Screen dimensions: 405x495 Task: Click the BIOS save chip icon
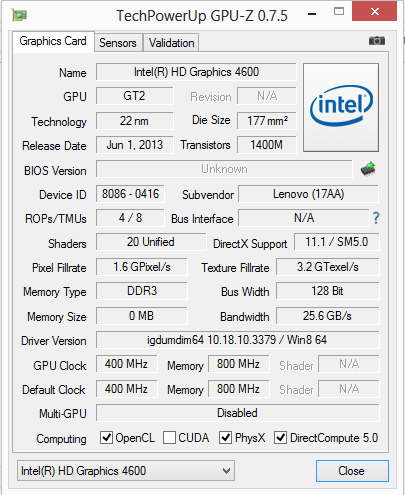(x=368, y=169)
